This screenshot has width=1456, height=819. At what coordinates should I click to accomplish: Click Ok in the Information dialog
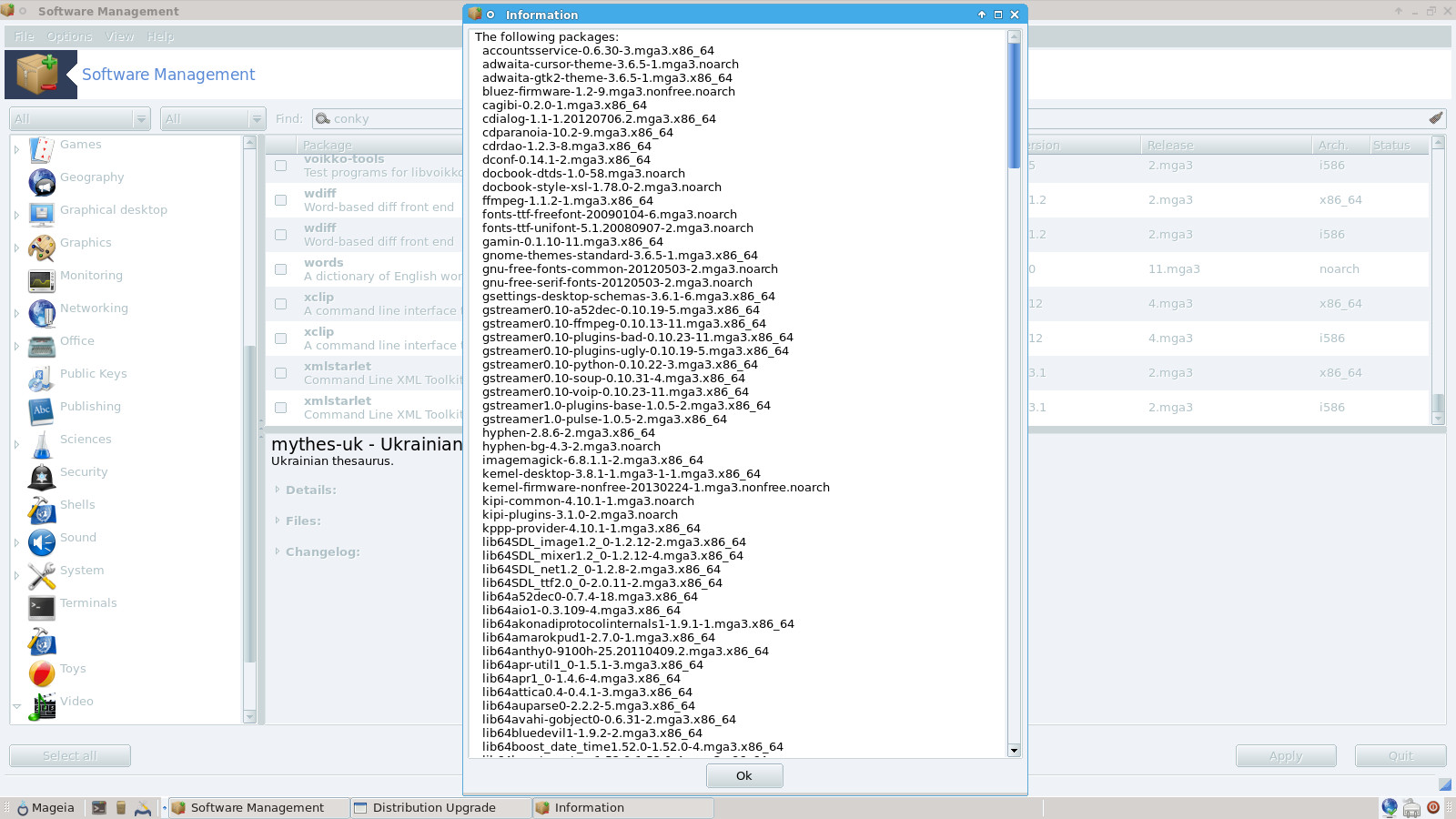coord(744,775)
